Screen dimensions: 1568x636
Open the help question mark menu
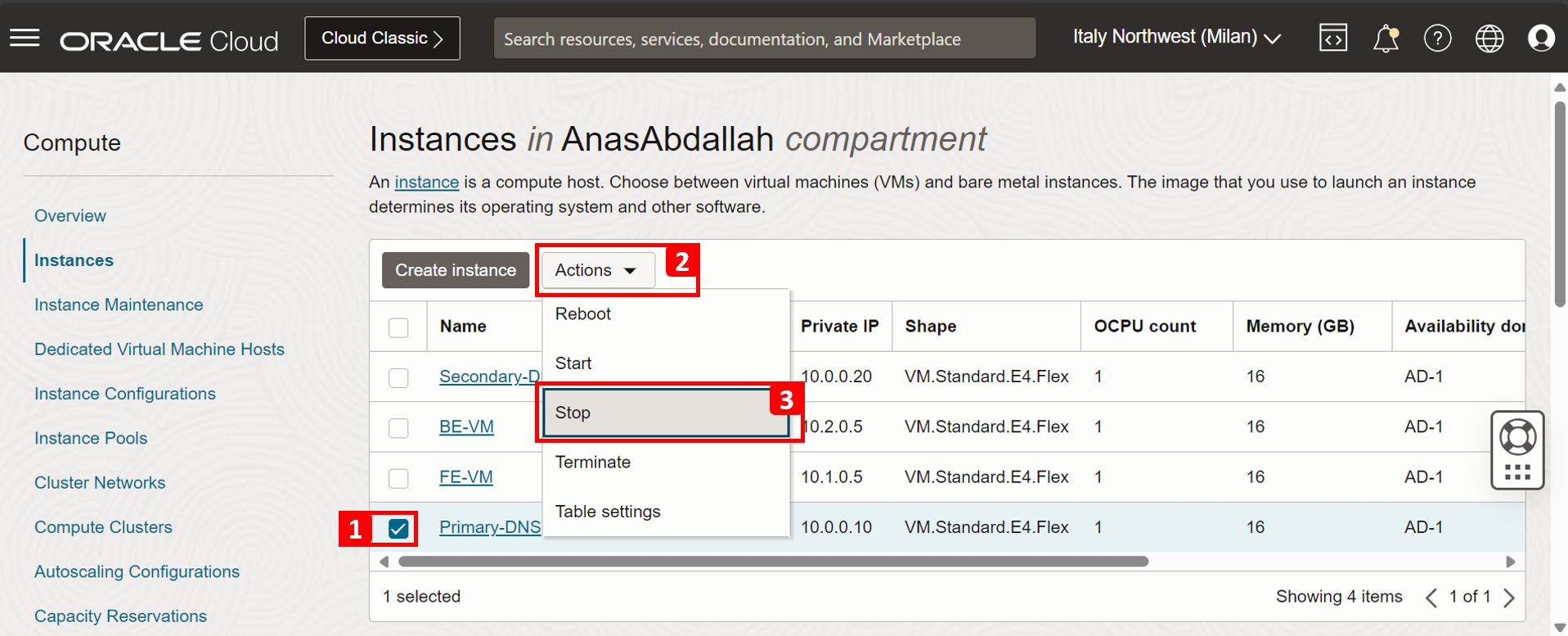[x=1437, y=38]
